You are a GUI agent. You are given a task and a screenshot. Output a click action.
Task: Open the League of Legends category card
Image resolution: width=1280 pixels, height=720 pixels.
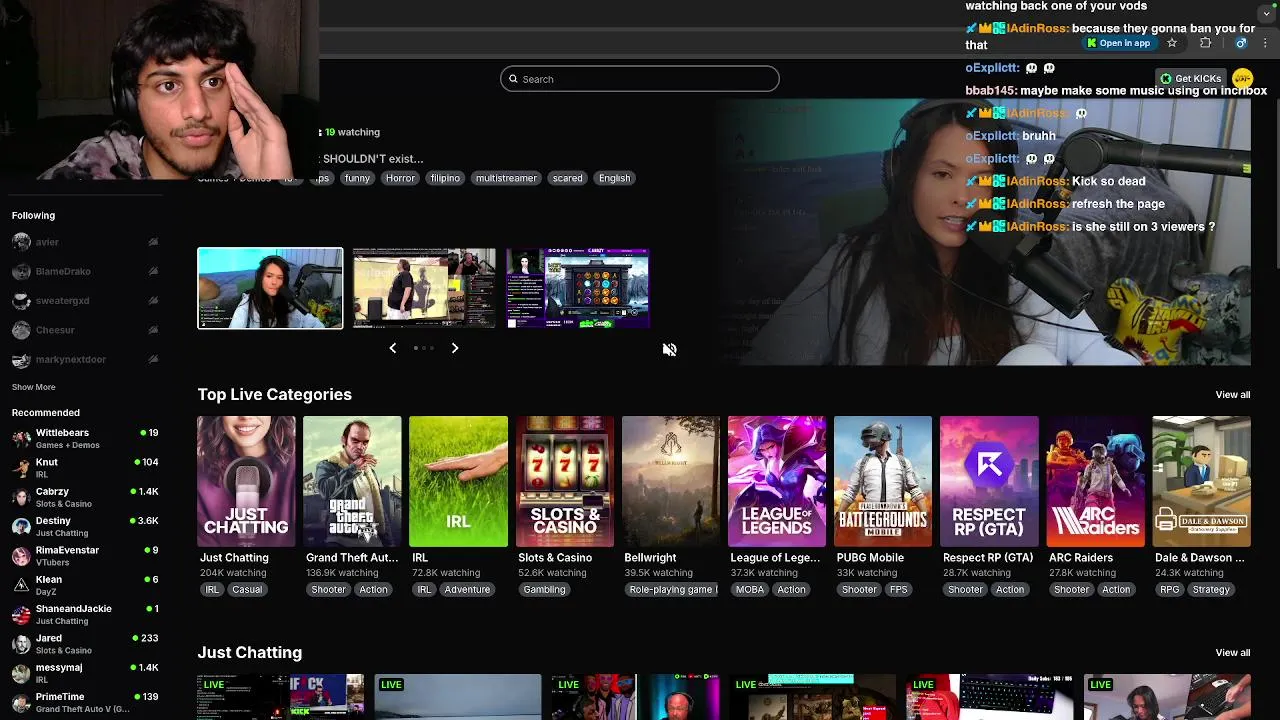click(x=777, y=482)
